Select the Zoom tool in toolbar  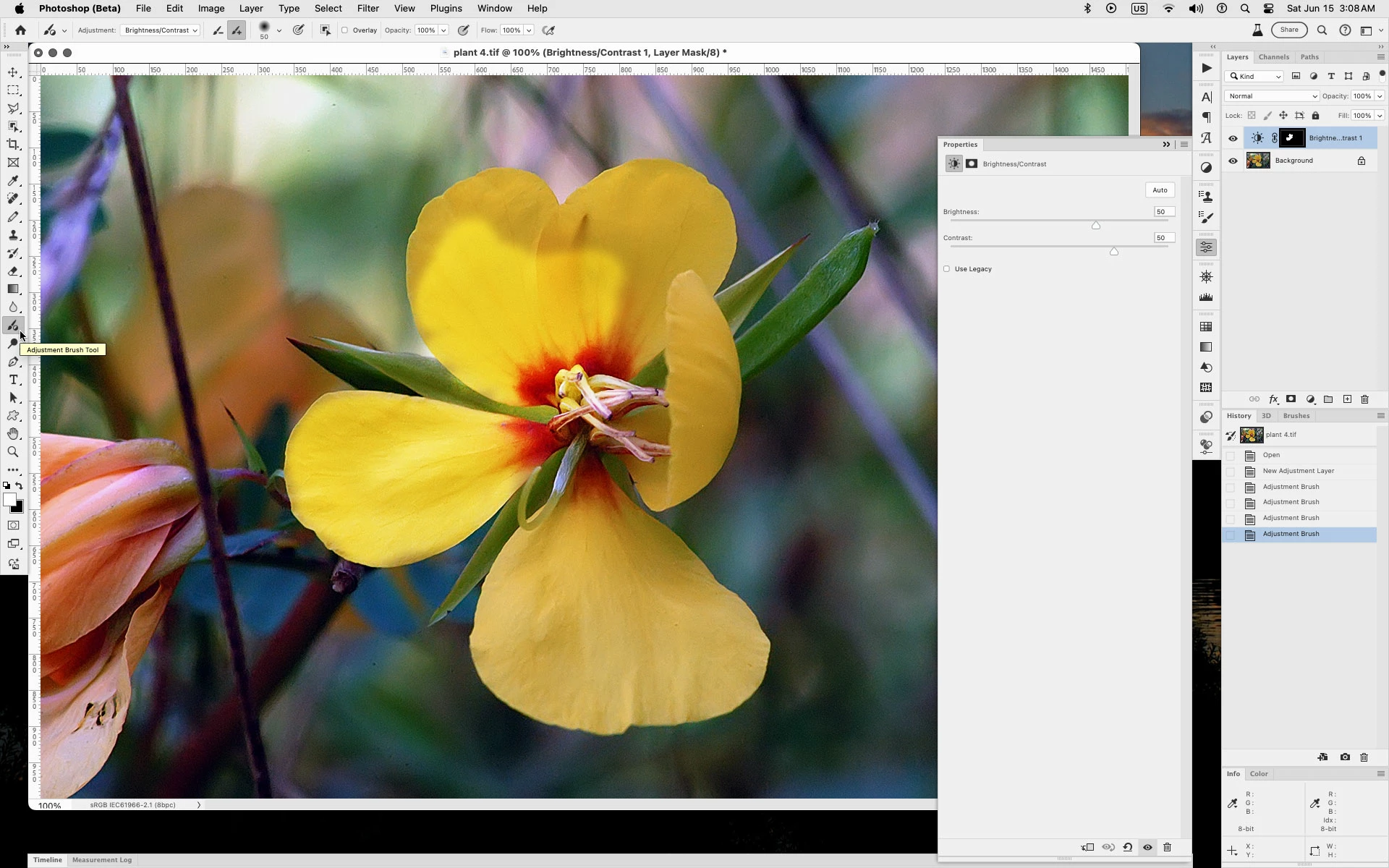[13, 452]
